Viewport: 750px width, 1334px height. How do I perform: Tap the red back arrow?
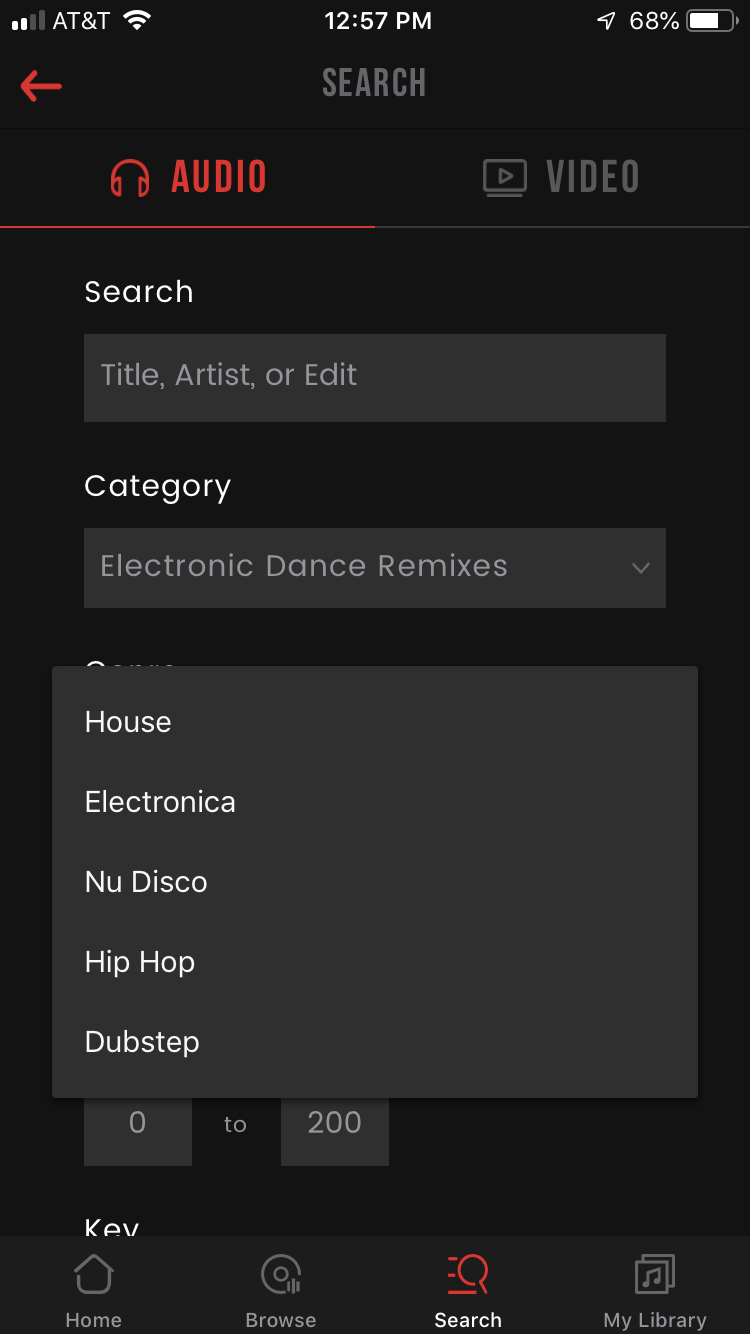[41, 86]
